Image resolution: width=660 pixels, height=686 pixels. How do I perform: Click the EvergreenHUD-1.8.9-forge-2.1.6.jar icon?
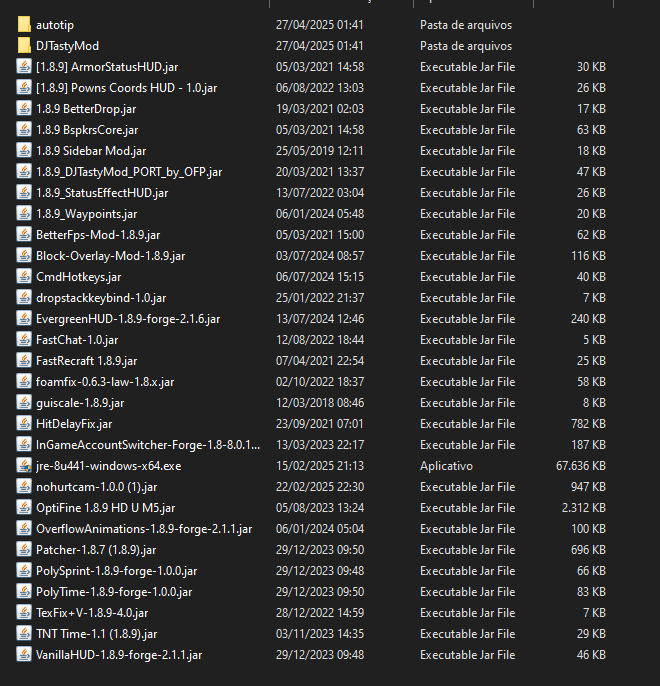point(24,318)
